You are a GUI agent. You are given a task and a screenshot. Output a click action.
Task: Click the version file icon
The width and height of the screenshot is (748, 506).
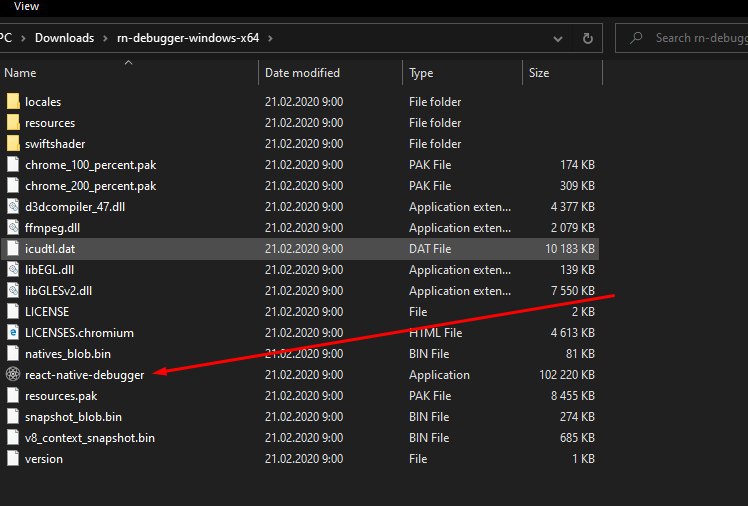tap(13, 458)
